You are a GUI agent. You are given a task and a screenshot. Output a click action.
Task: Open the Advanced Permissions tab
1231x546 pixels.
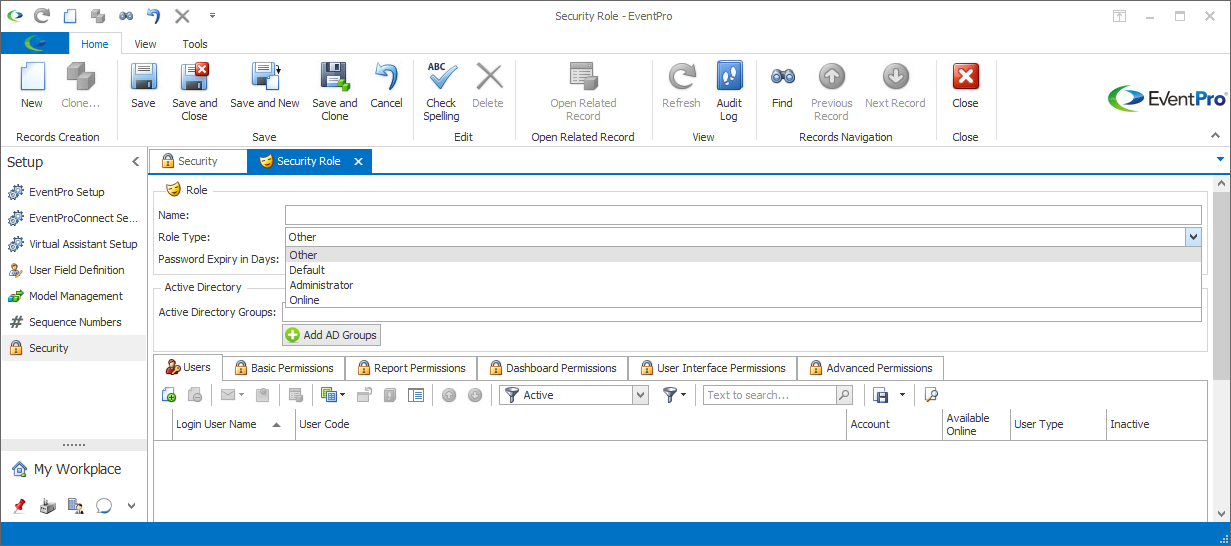tap(870, 368)
